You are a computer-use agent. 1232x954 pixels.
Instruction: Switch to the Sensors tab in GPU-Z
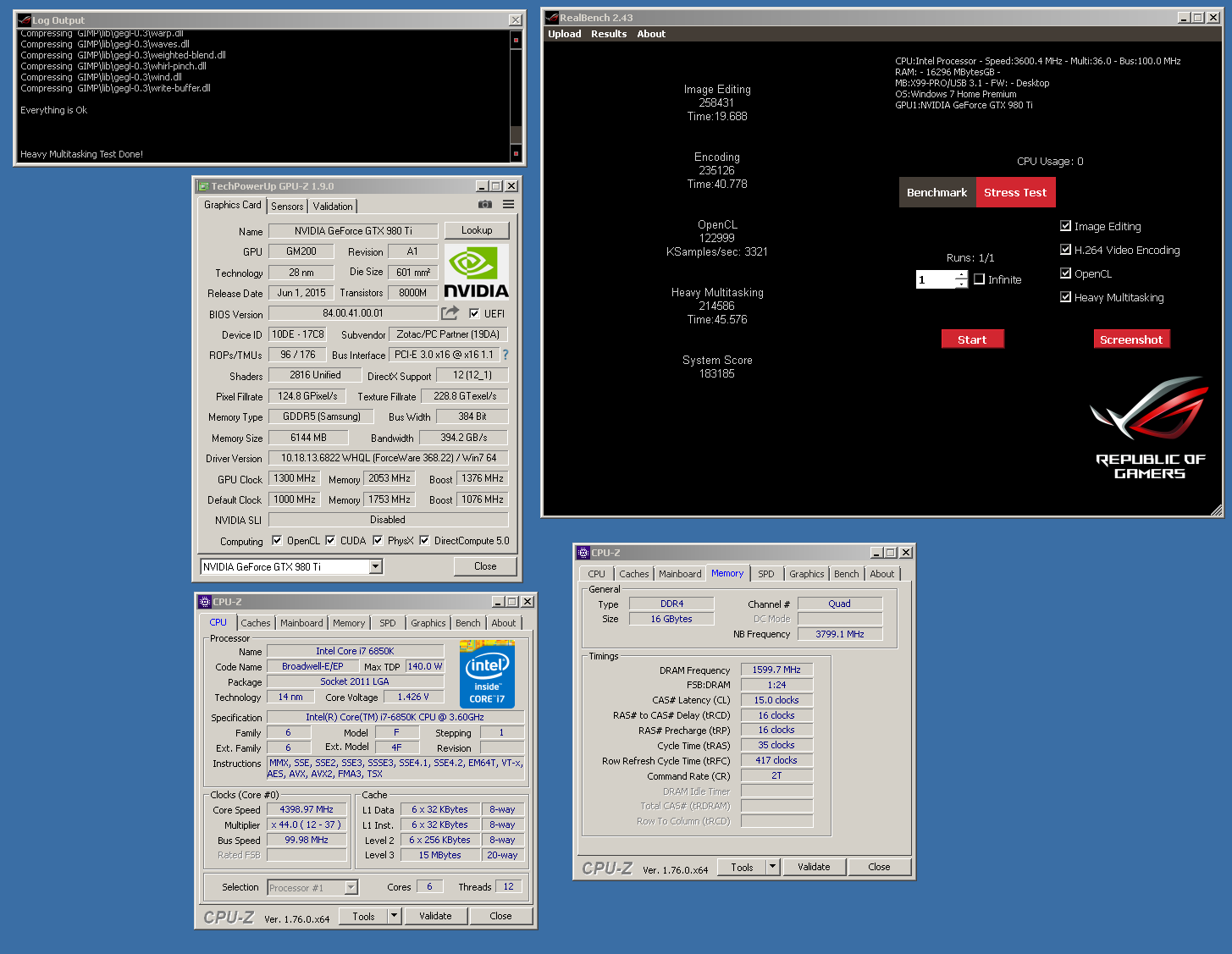287,206
